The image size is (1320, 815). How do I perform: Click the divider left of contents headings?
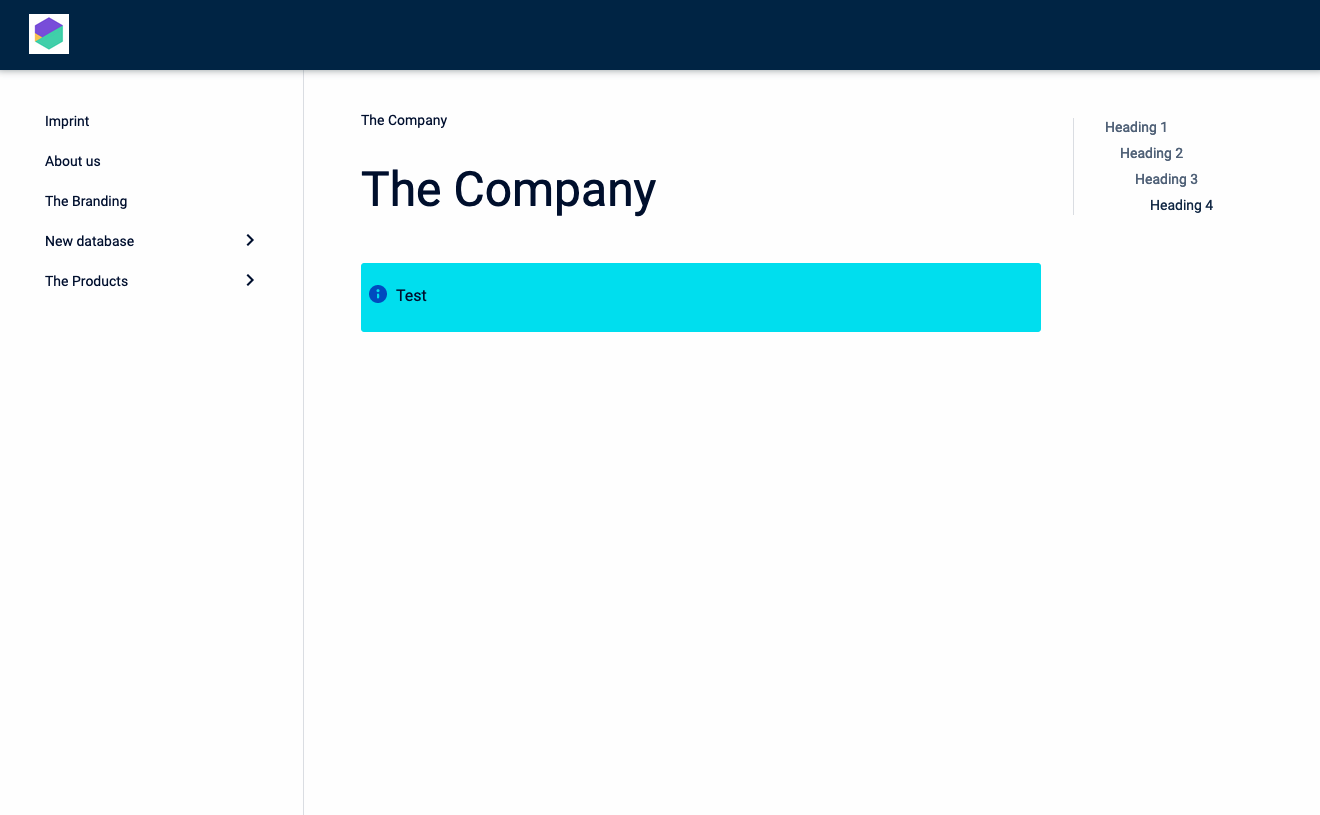(x=1073, y=166)
